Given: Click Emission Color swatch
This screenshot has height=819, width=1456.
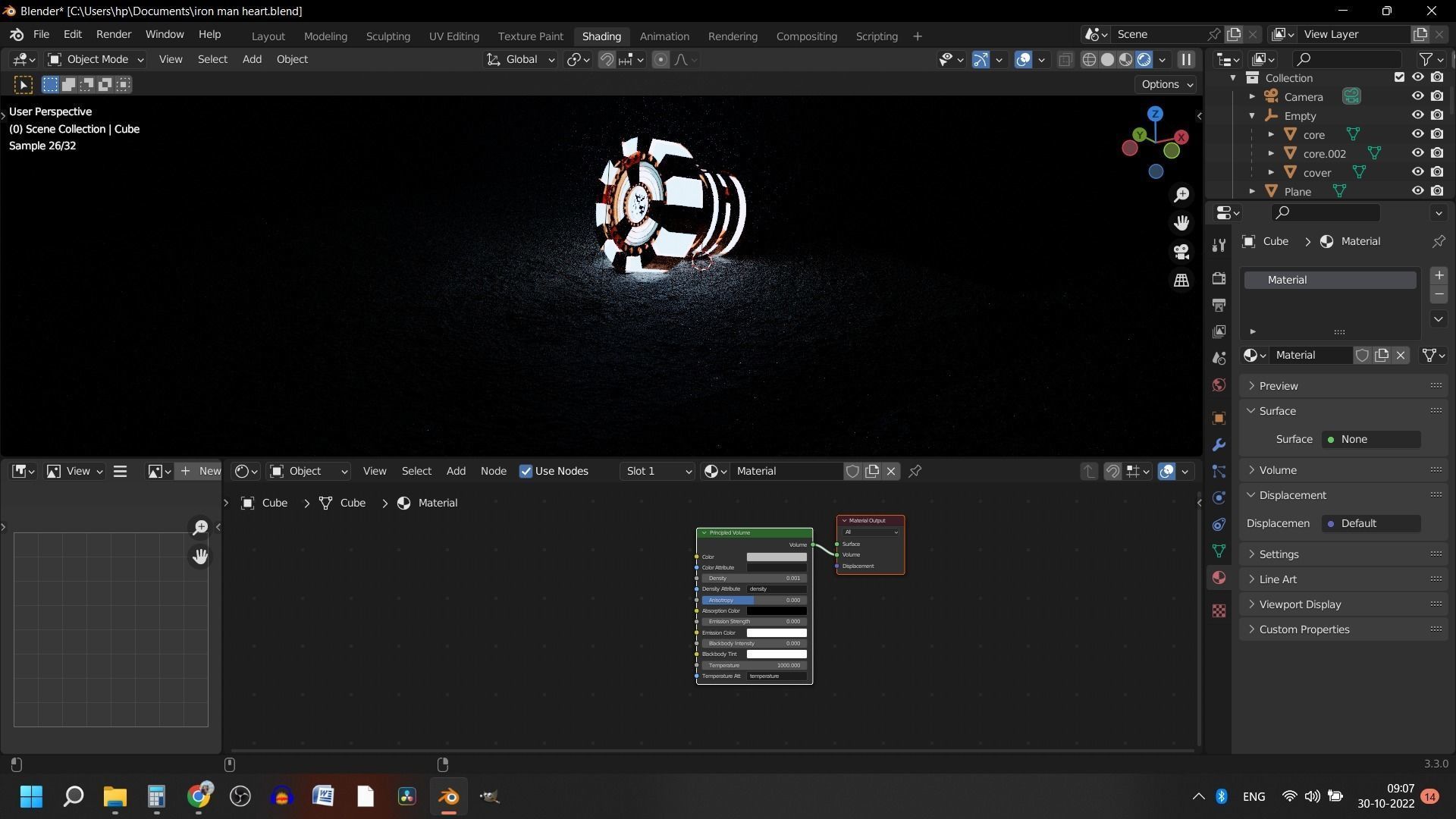Looking at the screenshot, I should pos(777,633).
